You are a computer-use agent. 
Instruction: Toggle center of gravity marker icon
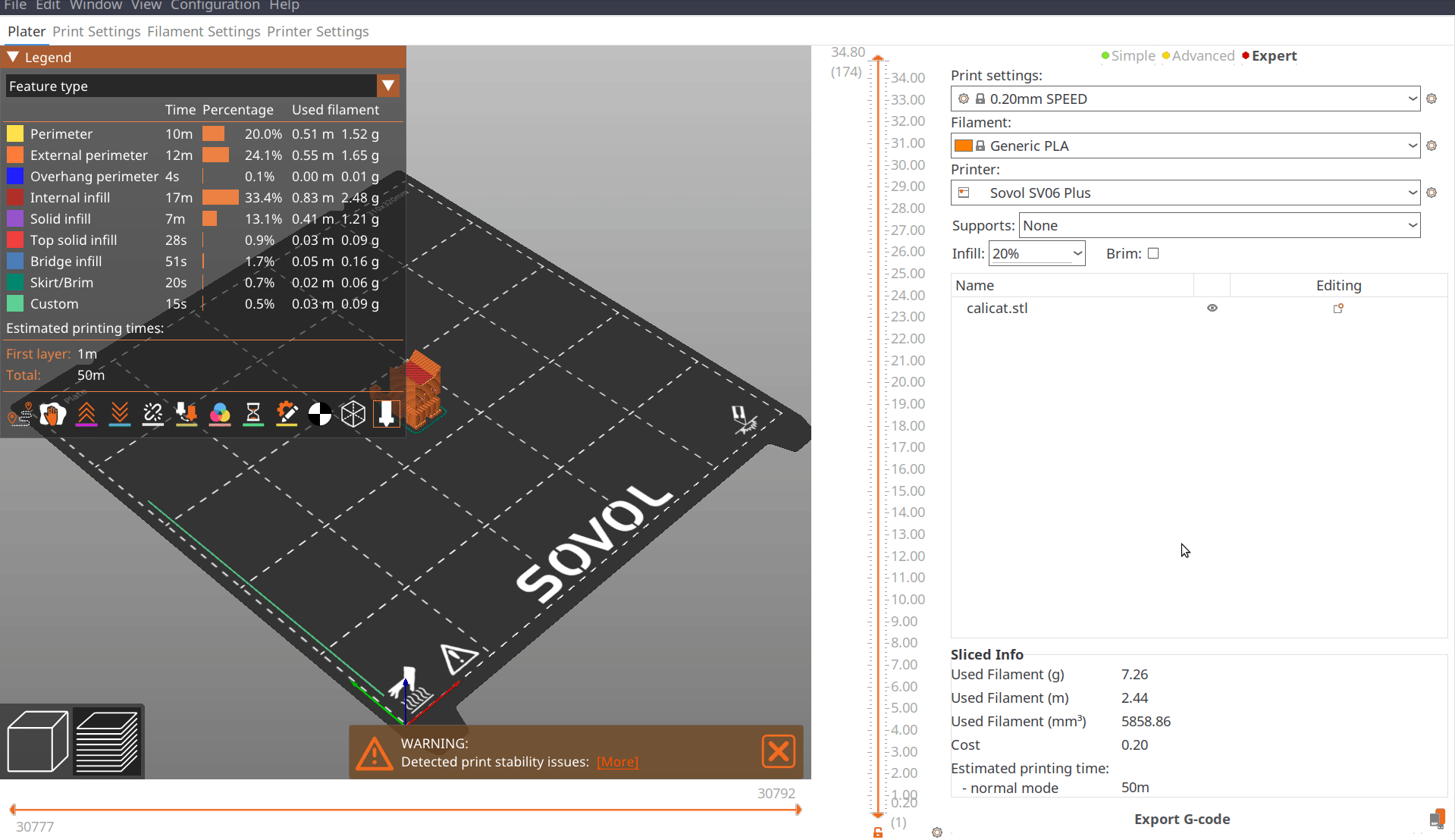pos(320,414)
